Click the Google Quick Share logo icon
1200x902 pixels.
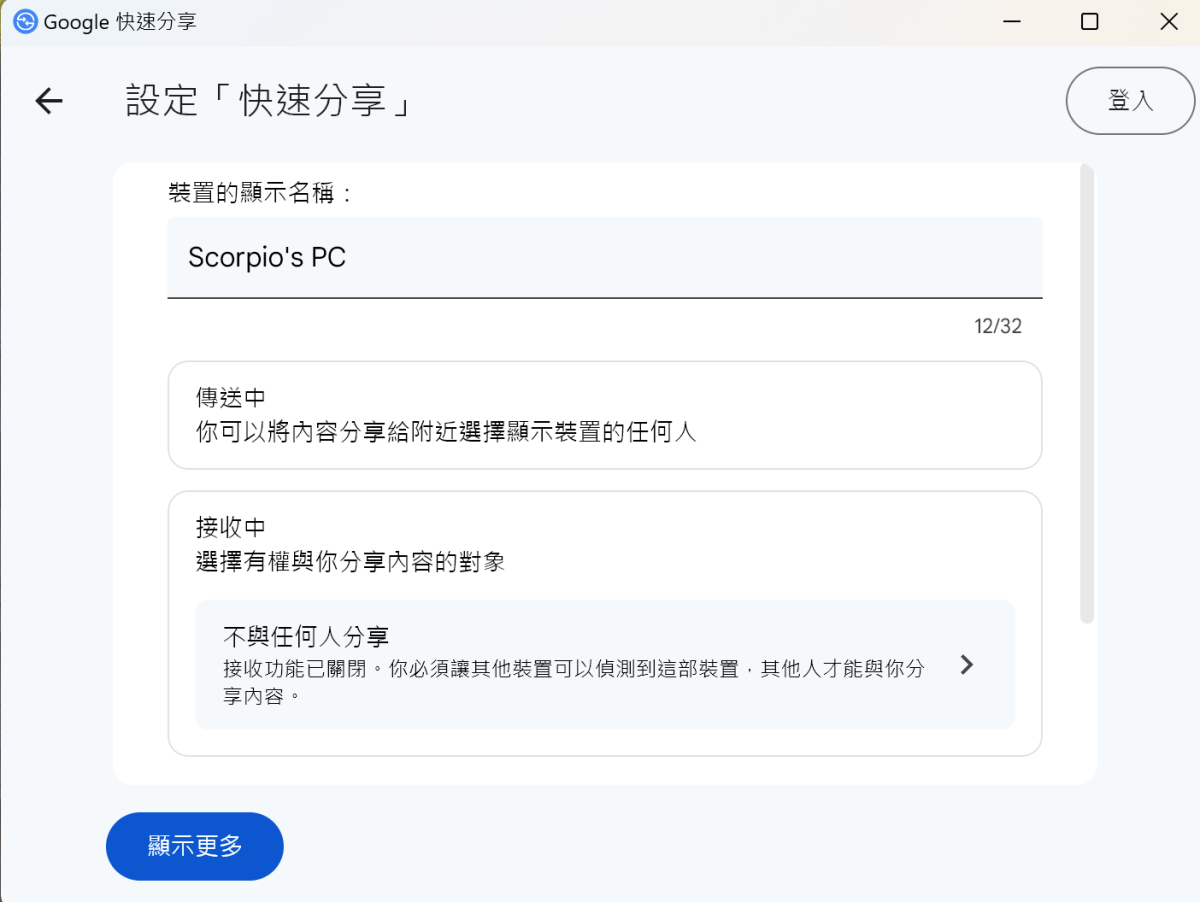pyautogui.click(x=25, y=21)
